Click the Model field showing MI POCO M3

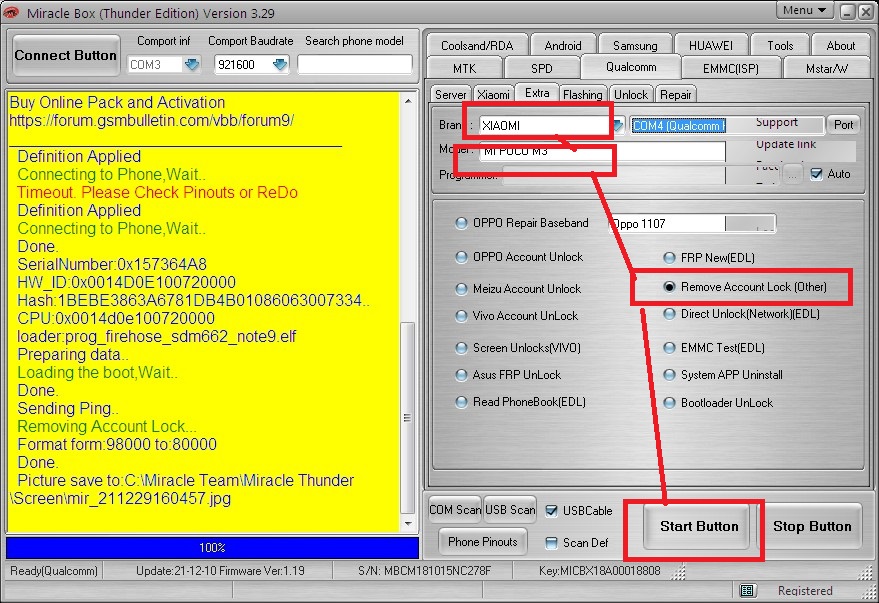click(x=603, y=151)
